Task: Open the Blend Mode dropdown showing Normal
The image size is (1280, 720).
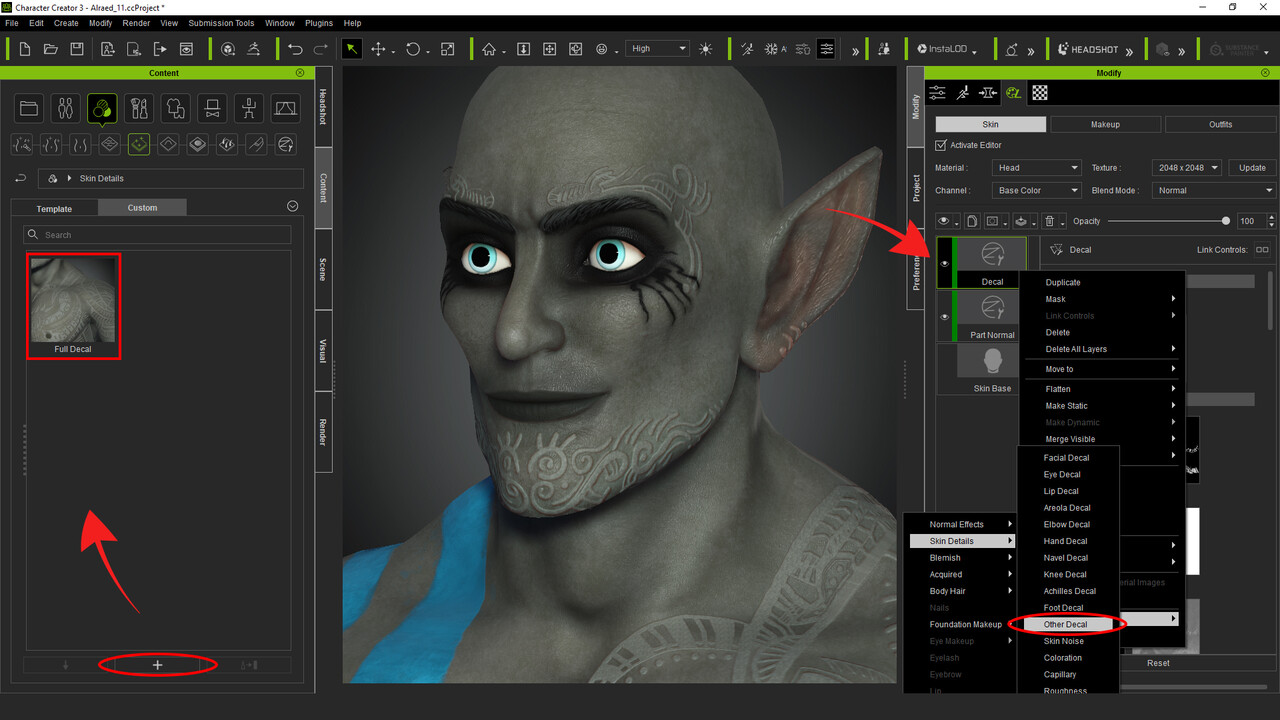Action: 1214,190
